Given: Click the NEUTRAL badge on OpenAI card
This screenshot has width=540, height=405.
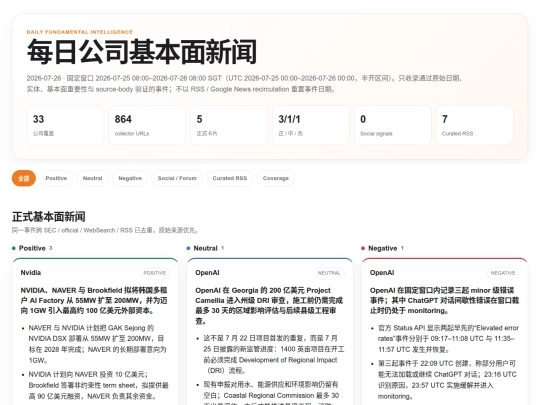Looking at the screenshot, I should click(329, 273).
